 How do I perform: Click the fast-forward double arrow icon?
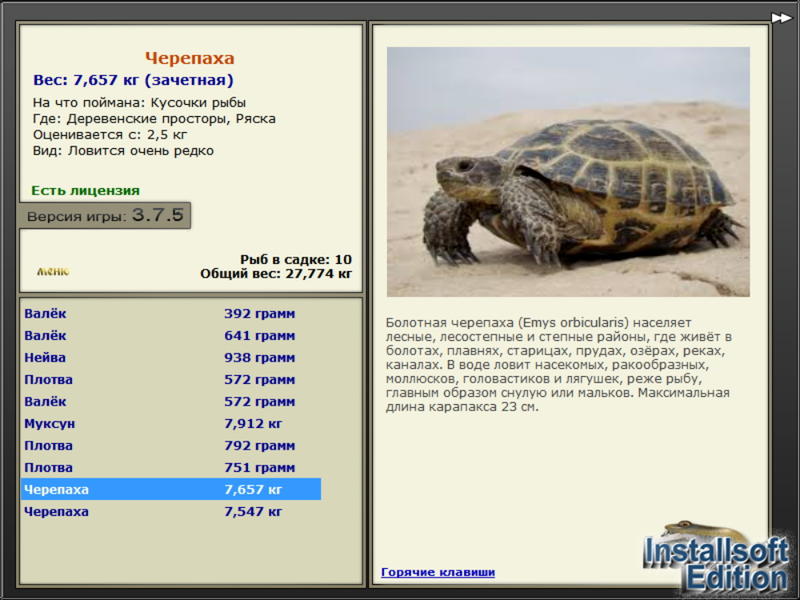coord(781,18)
